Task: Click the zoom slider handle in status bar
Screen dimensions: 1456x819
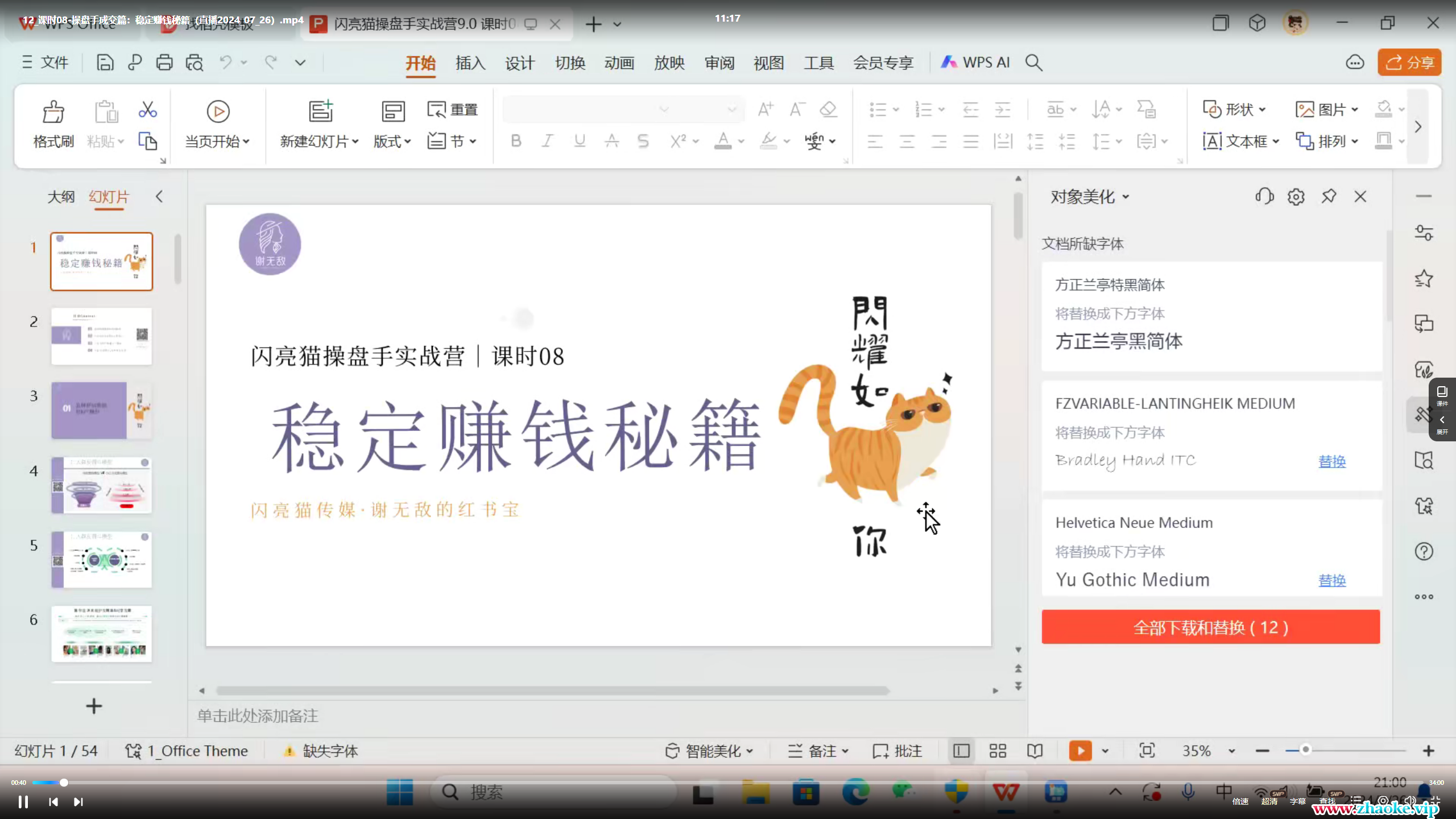Action: [1306, 750]
